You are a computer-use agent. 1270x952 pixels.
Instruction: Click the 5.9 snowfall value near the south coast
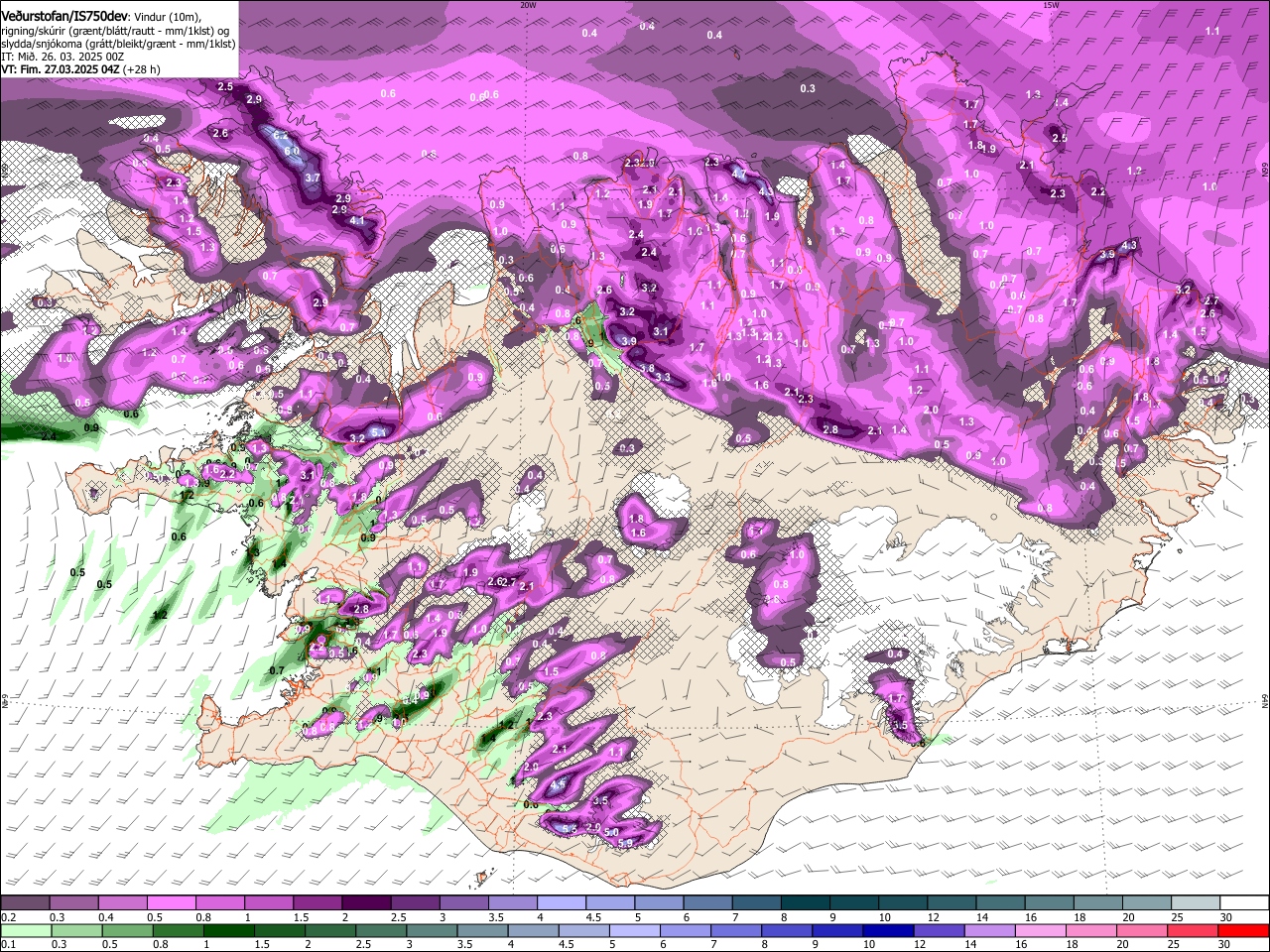click(x=625, y=844)
